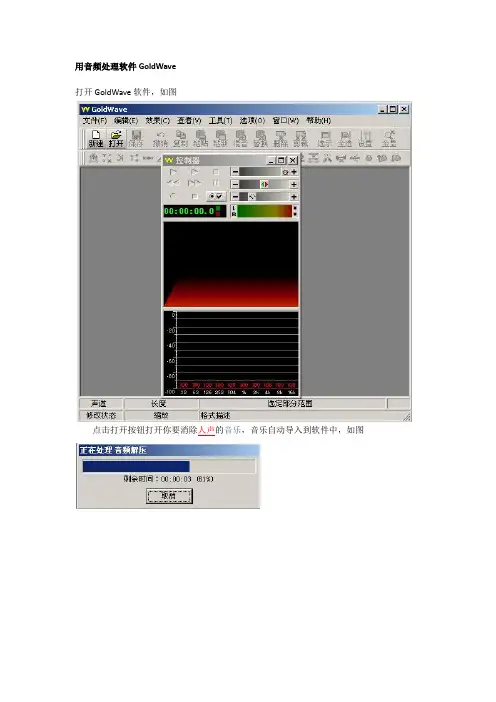496x702 pixels.
Task: Minimize the 控制器 controller window
Action: point(271,160)
